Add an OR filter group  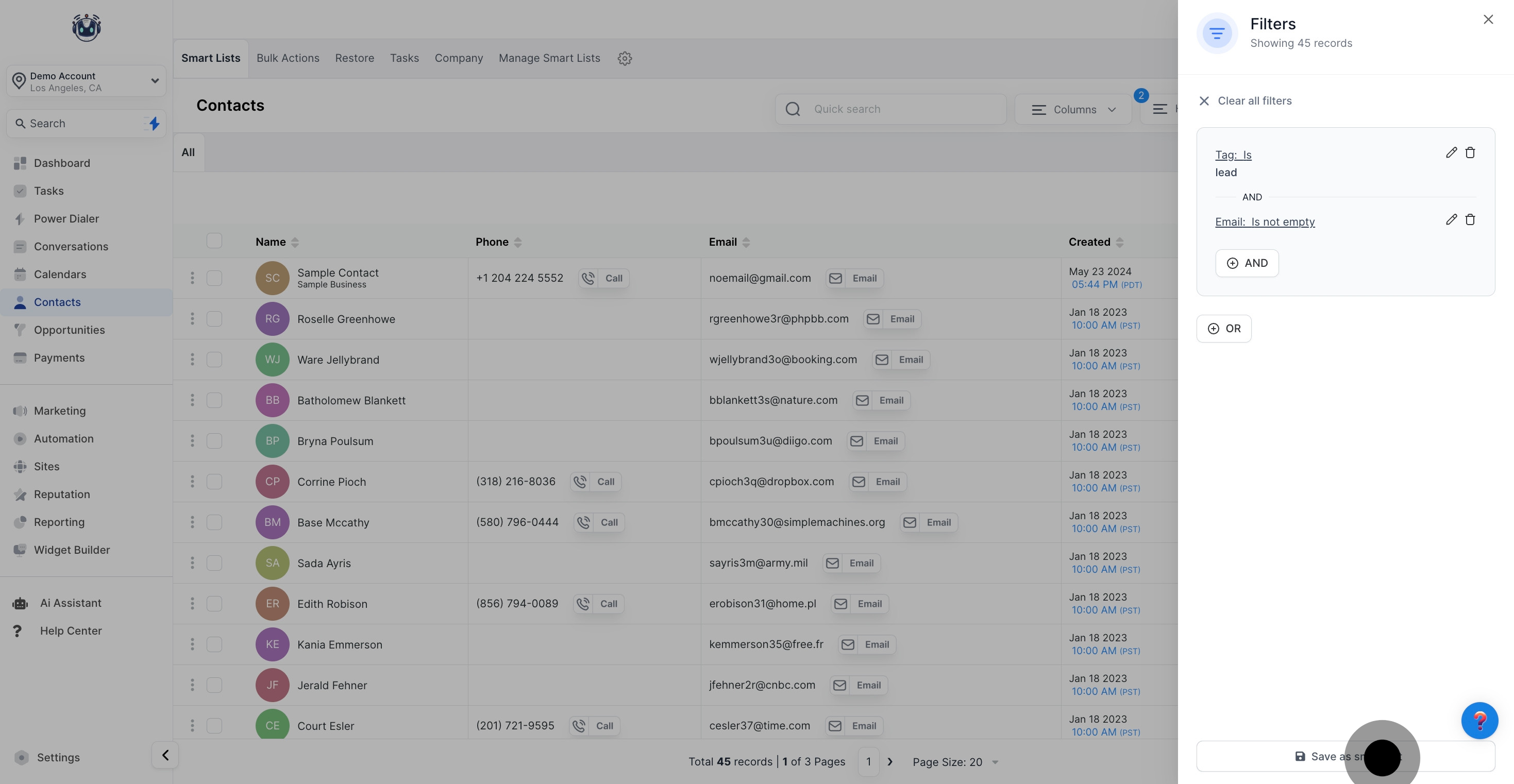pos(1224,329)
